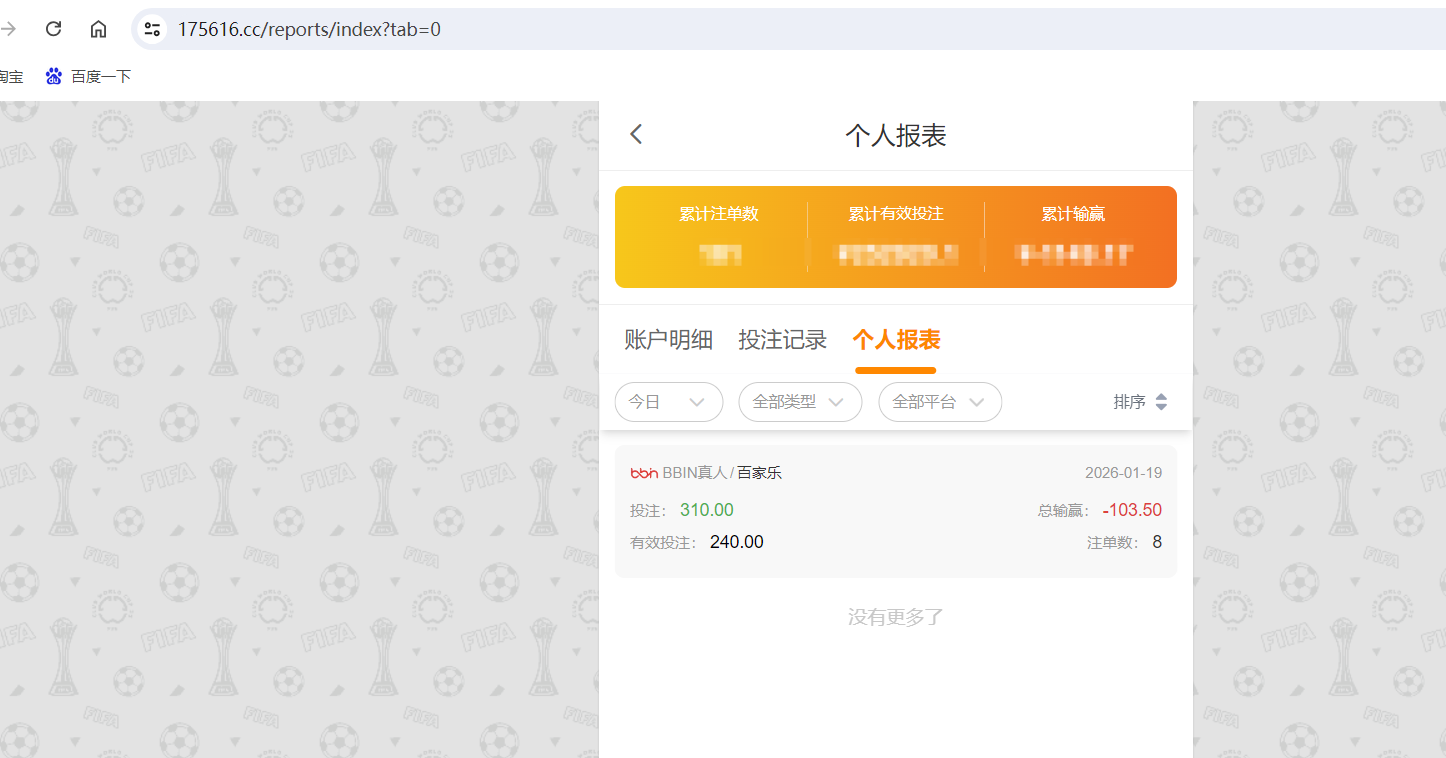The width and height of the screenshot is (1446, 758).
Task: Open the 全部平台 platform filter dropdown
Action: [x=939, y=401]
